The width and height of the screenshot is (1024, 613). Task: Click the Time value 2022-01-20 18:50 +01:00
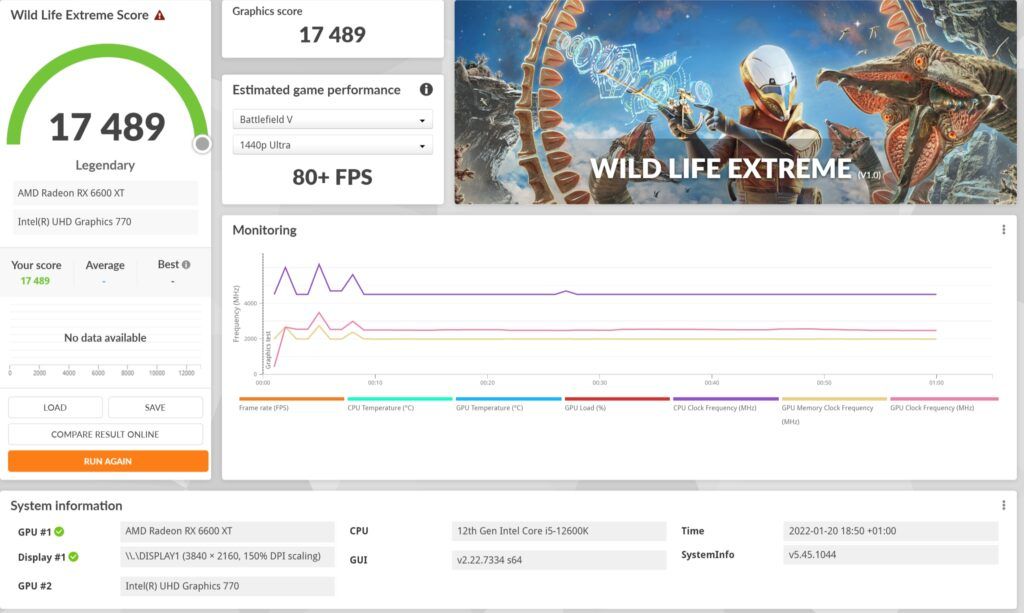click(891, 531)
